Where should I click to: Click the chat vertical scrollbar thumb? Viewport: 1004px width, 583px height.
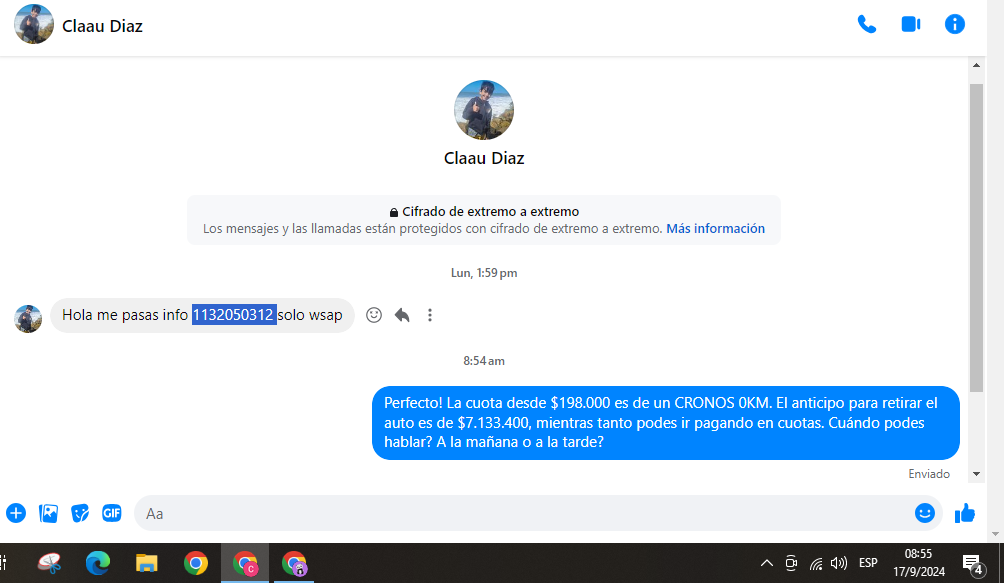pos(976,237)
